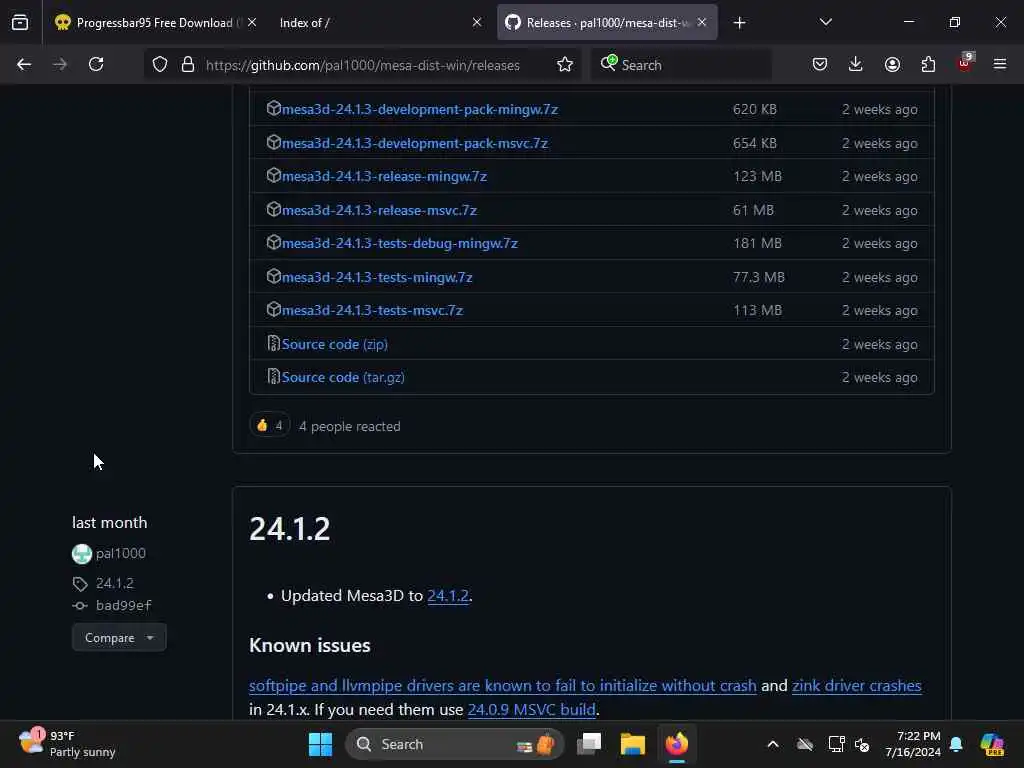1024x768 pixels.
Task: Open the Extensions puzzle icon
Action: pyautogui.click(x=928, y=65)
